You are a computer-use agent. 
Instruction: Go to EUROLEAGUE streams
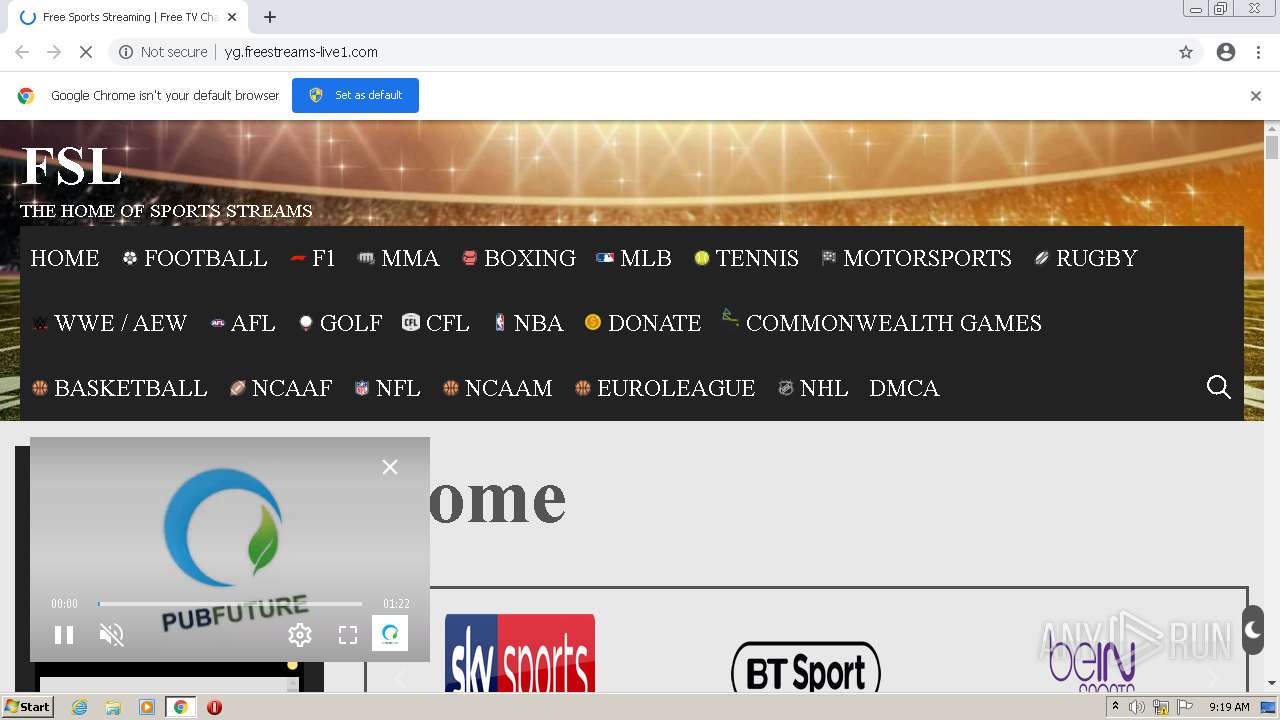(x=665, y=388)
